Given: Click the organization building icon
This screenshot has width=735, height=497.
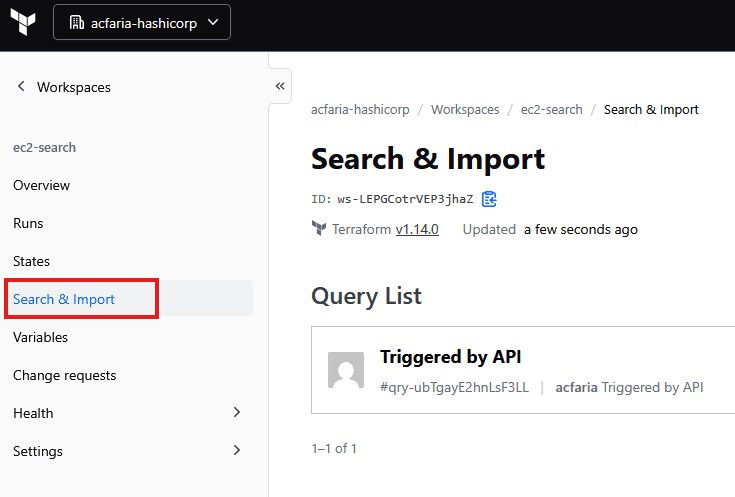Looking at the screenshot, I should tap(77, 22).
